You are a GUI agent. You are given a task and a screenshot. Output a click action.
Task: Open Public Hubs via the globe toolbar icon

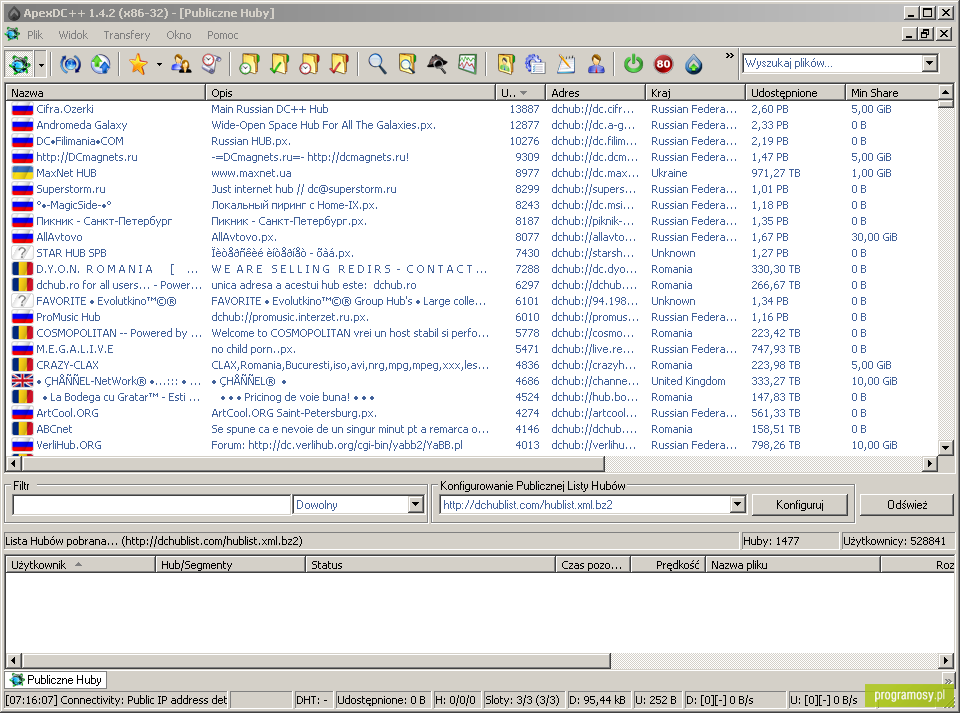(x=20, y=64)
